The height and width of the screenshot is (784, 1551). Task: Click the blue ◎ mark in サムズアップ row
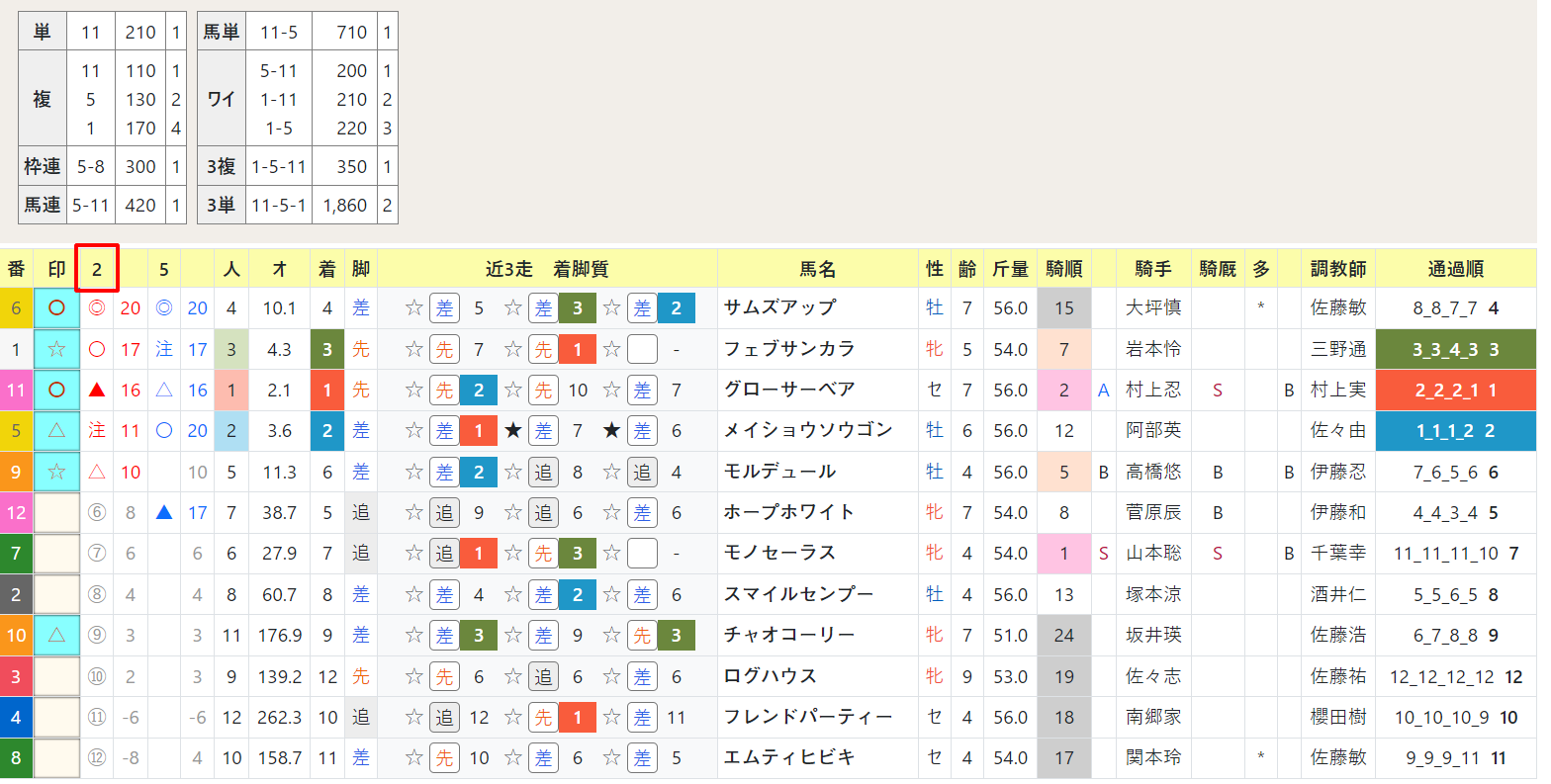[164, 308]
